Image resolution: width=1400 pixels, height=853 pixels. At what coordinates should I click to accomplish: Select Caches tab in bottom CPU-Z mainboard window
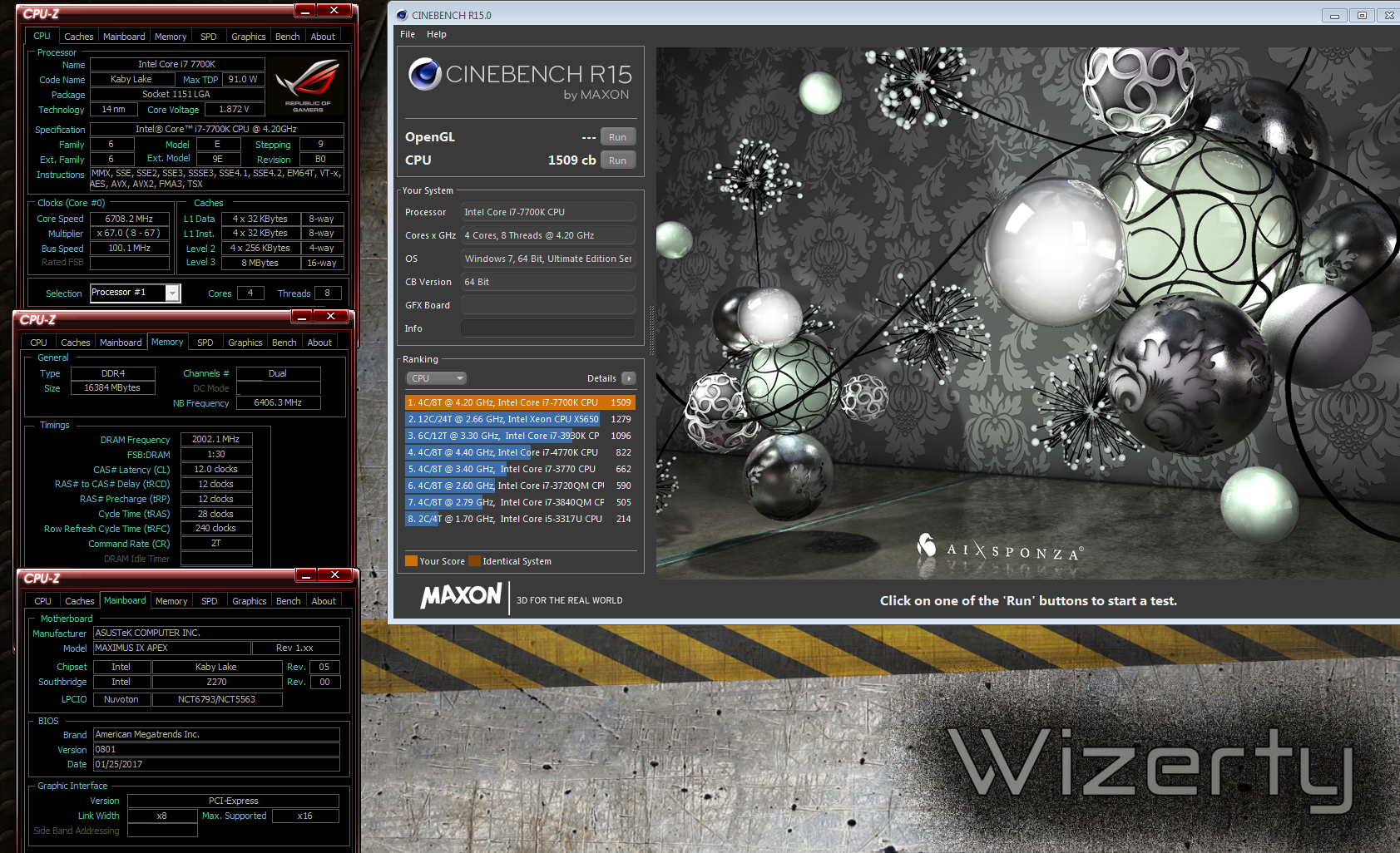(x=80, y=601)
